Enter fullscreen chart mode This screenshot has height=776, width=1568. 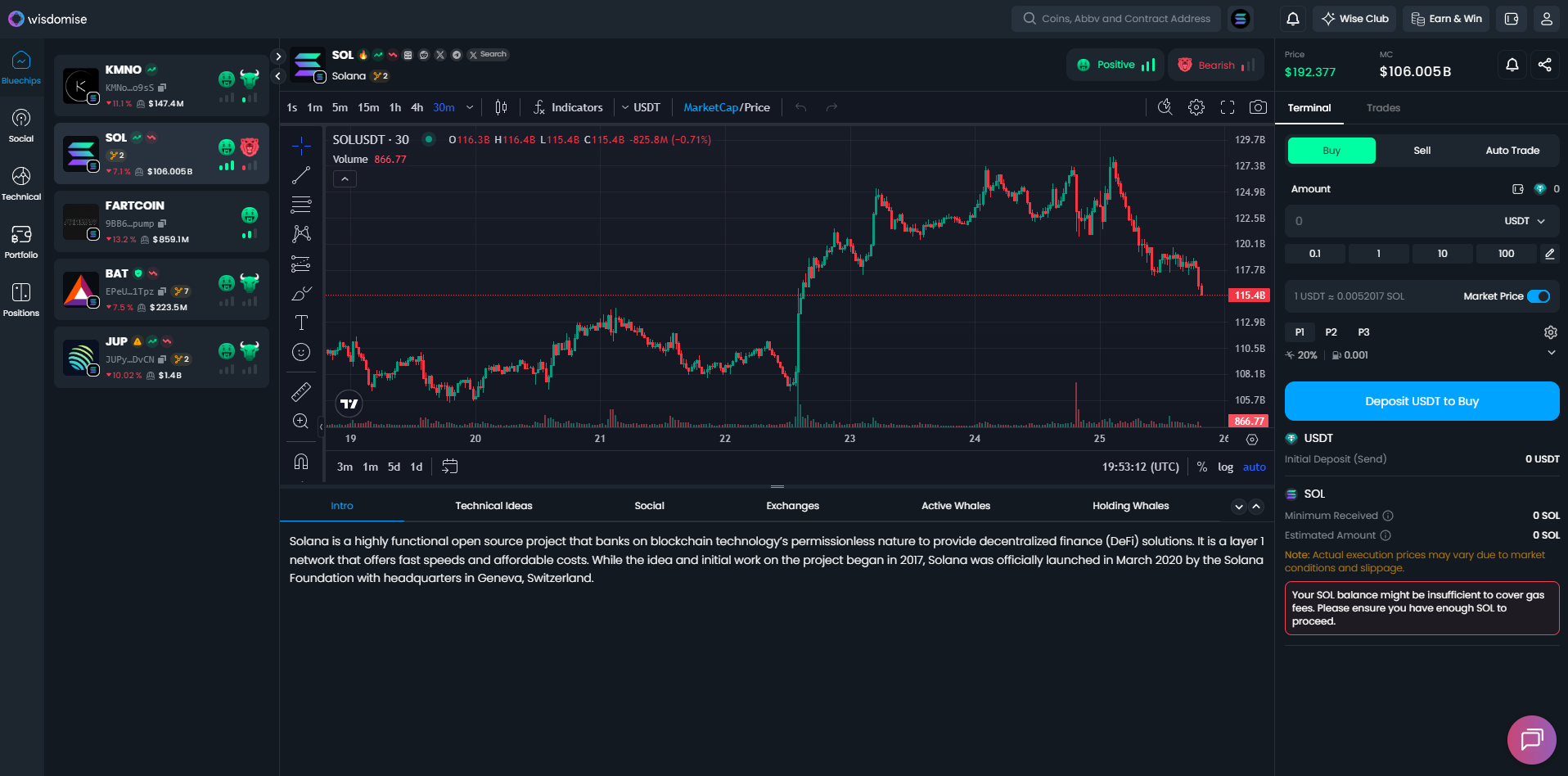[x=1227, y=107]
